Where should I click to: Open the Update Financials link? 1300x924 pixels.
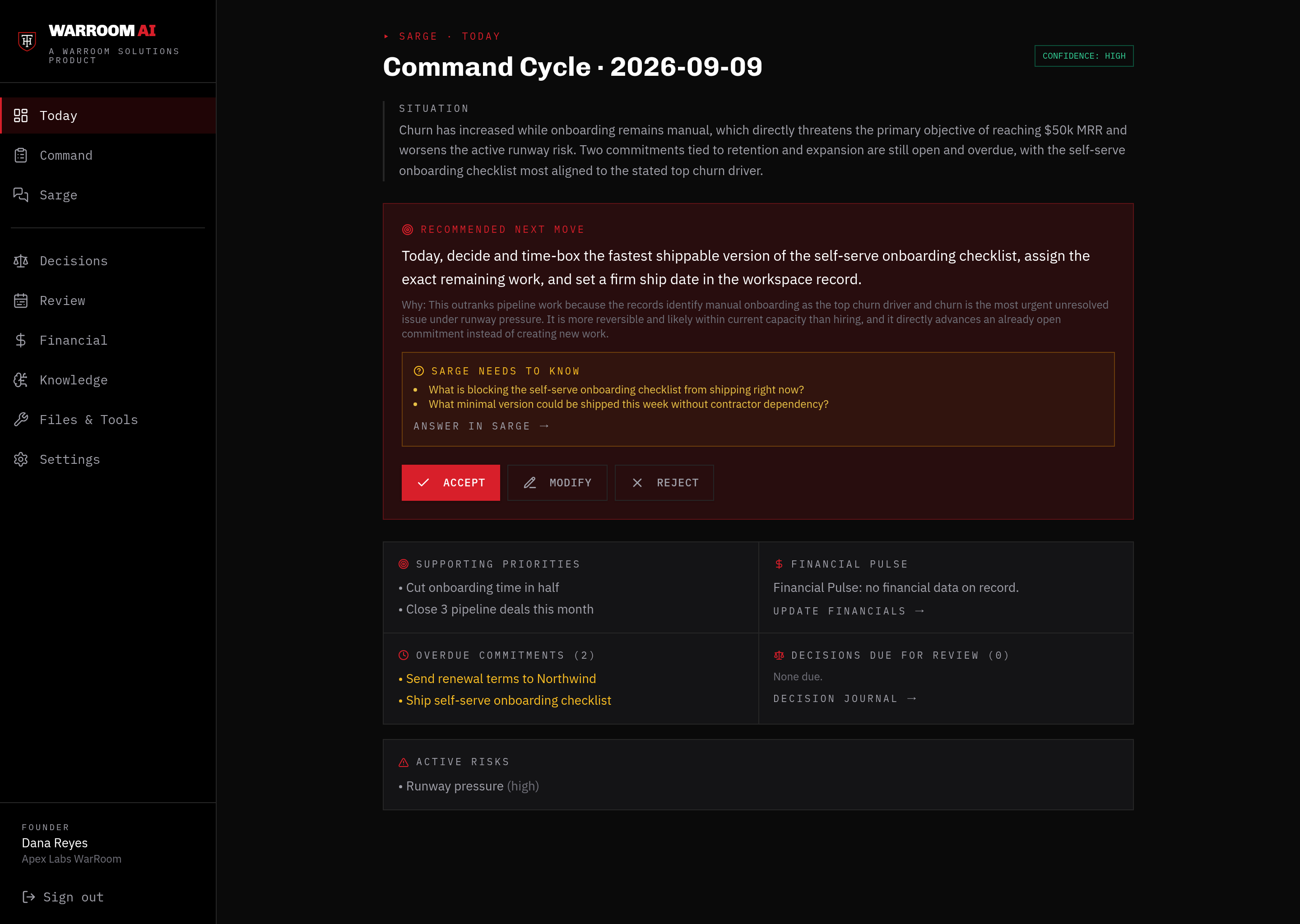pos(849,611)
